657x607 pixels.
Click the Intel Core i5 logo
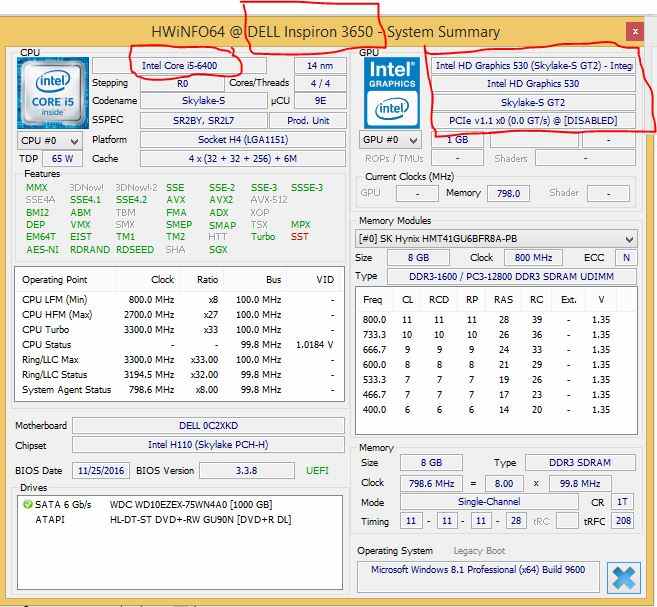pyautogui.click(x=51, y=94)
